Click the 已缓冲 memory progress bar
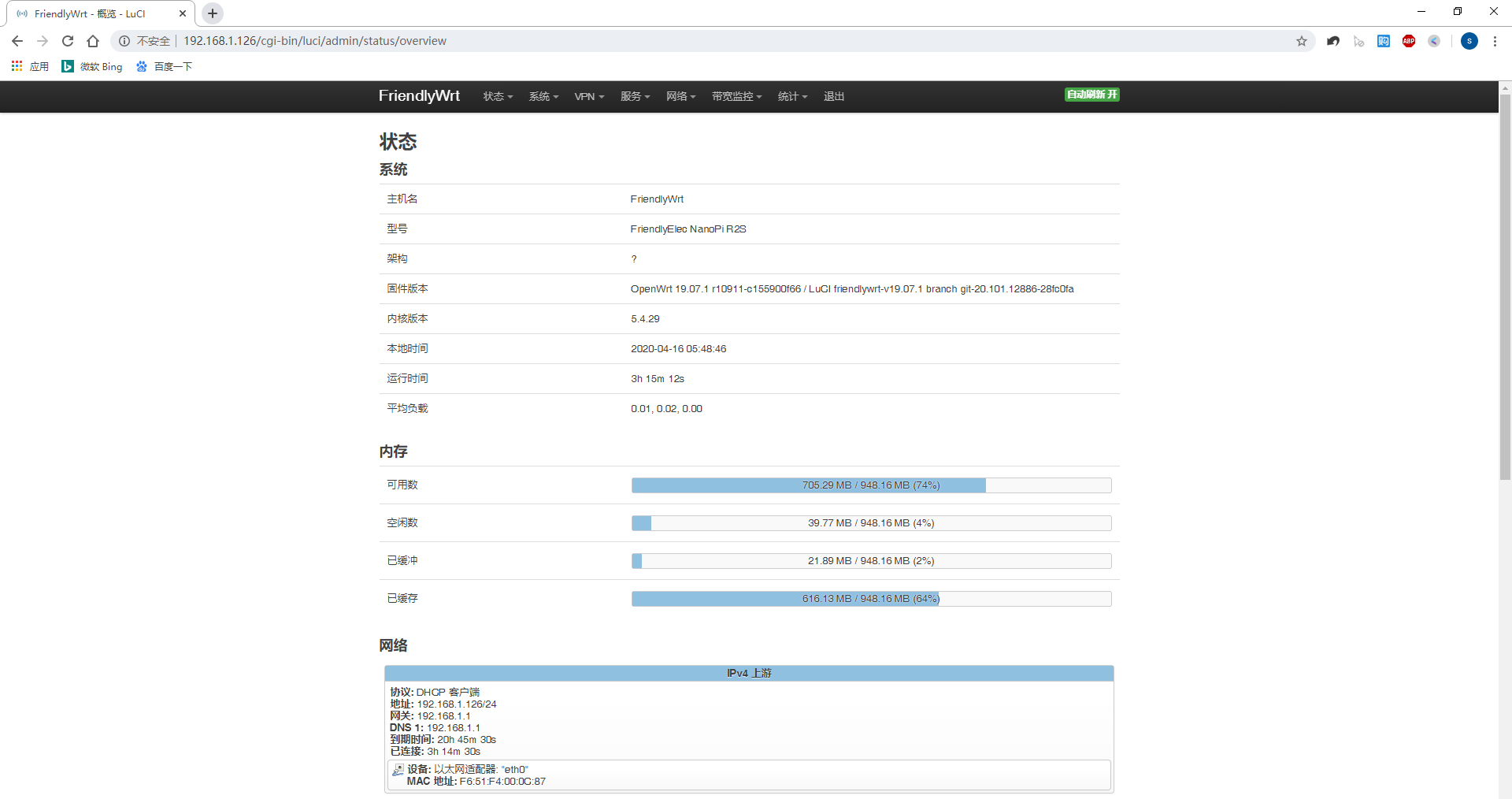 pyautogui.click(x=871, y=561)
